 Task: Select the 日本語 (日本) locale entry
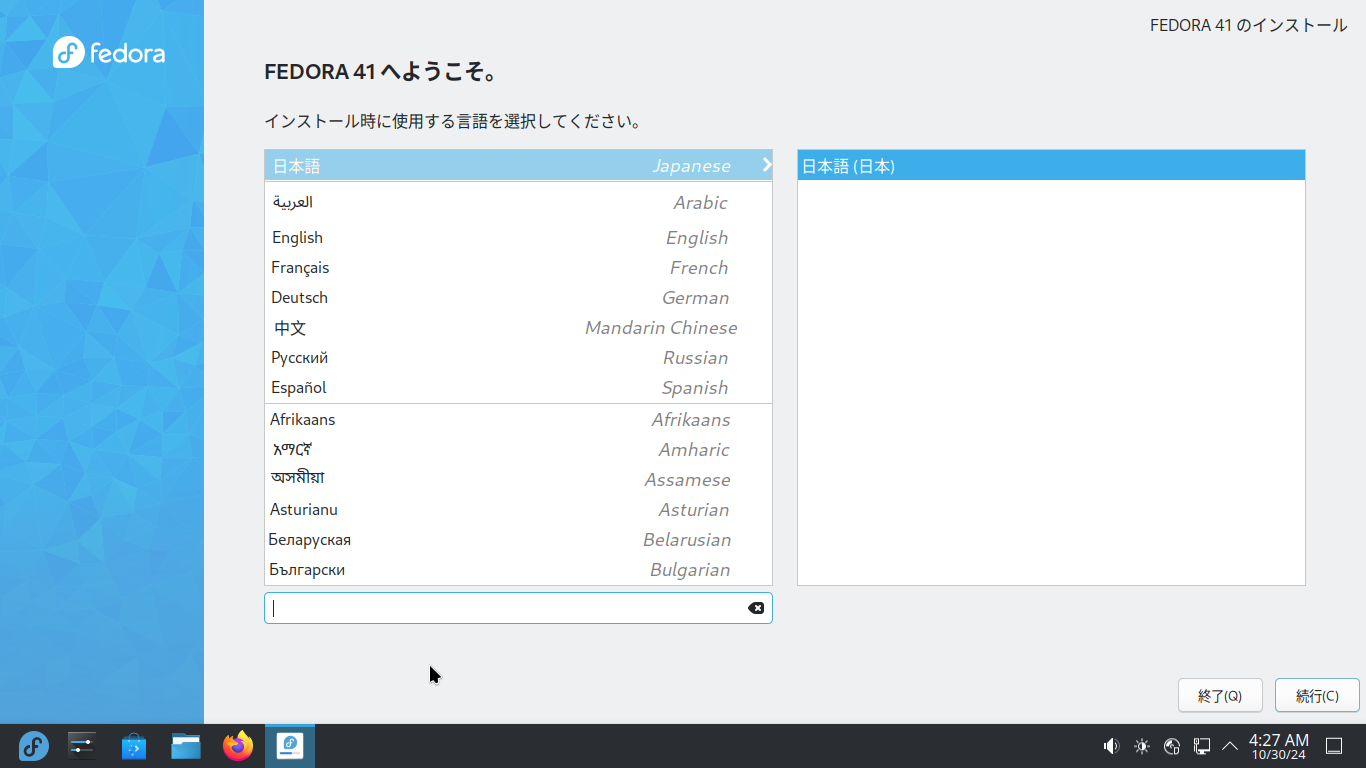coord(1051,165)
